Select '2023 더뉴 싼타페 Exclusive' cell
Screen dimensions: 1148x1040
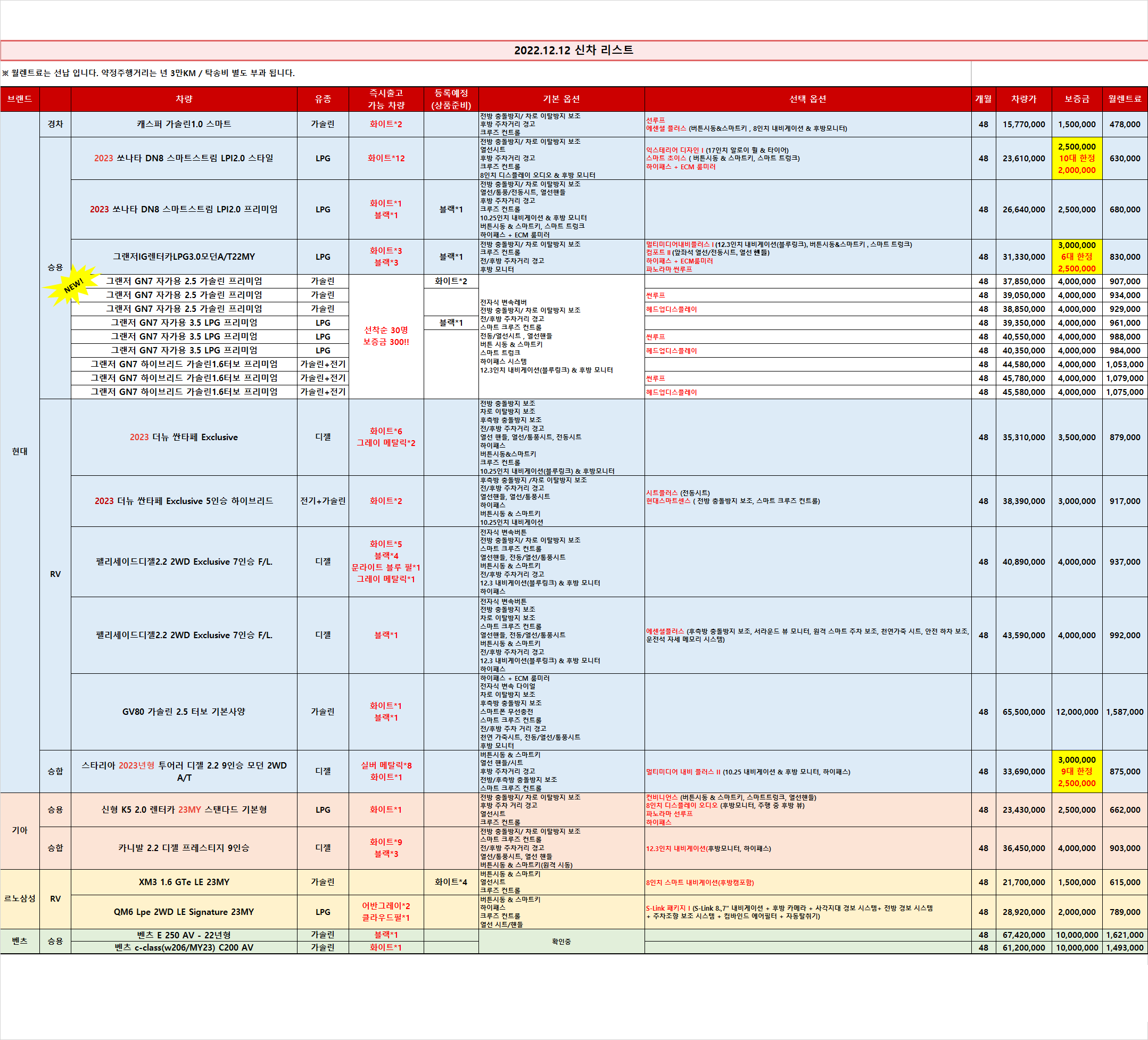click(184, 438)
